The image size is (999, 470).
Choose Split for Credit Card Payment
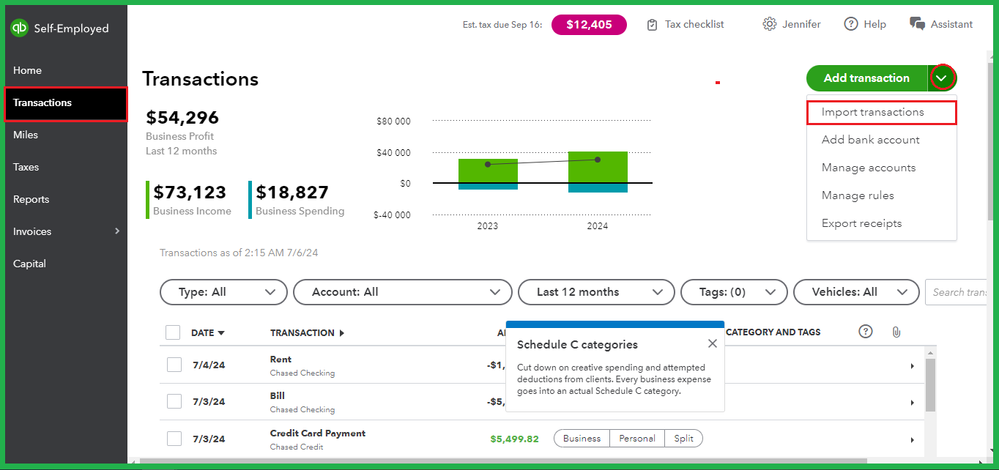click(x=684, y=438)
